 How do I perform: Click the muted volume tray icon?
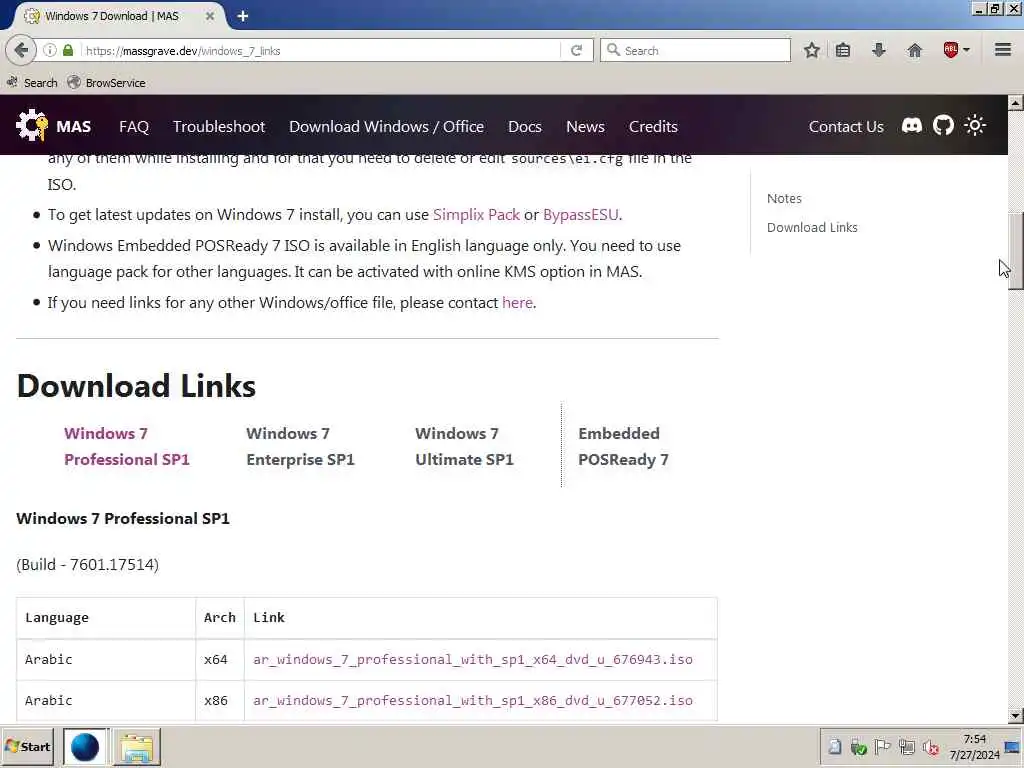(x=931, y=747)
